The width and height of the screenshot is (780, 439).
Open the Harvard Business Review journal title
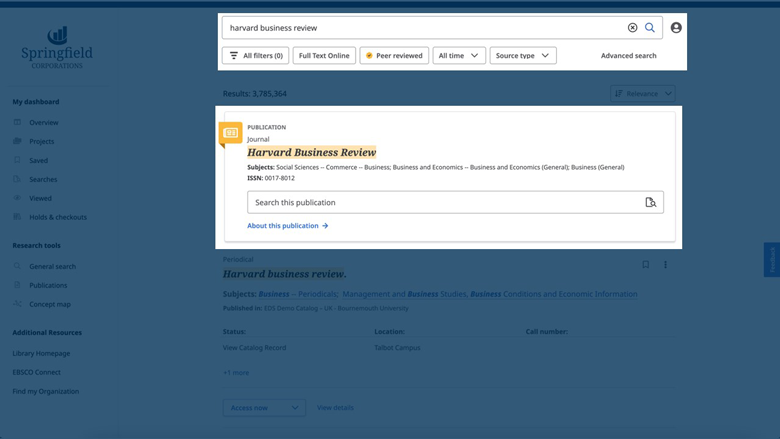[x=311, y=152]
